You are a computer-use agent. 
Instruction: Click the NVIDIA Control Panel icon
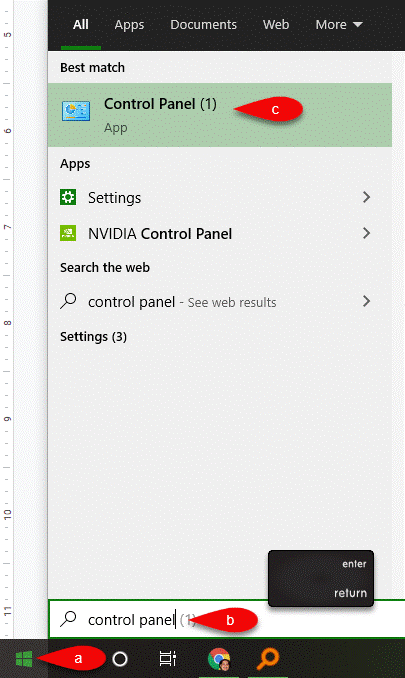(x=68, y=233)
